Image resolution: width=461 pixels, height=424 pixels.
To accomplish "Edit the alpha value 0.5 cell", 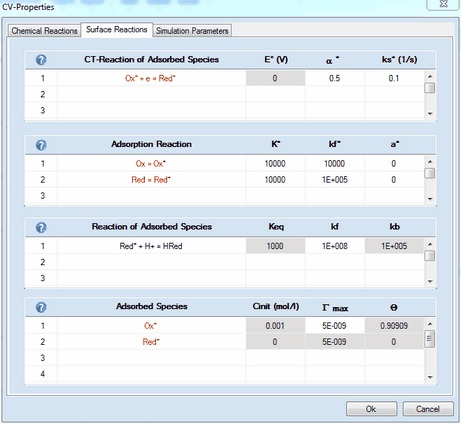I will tap(335, 78).
